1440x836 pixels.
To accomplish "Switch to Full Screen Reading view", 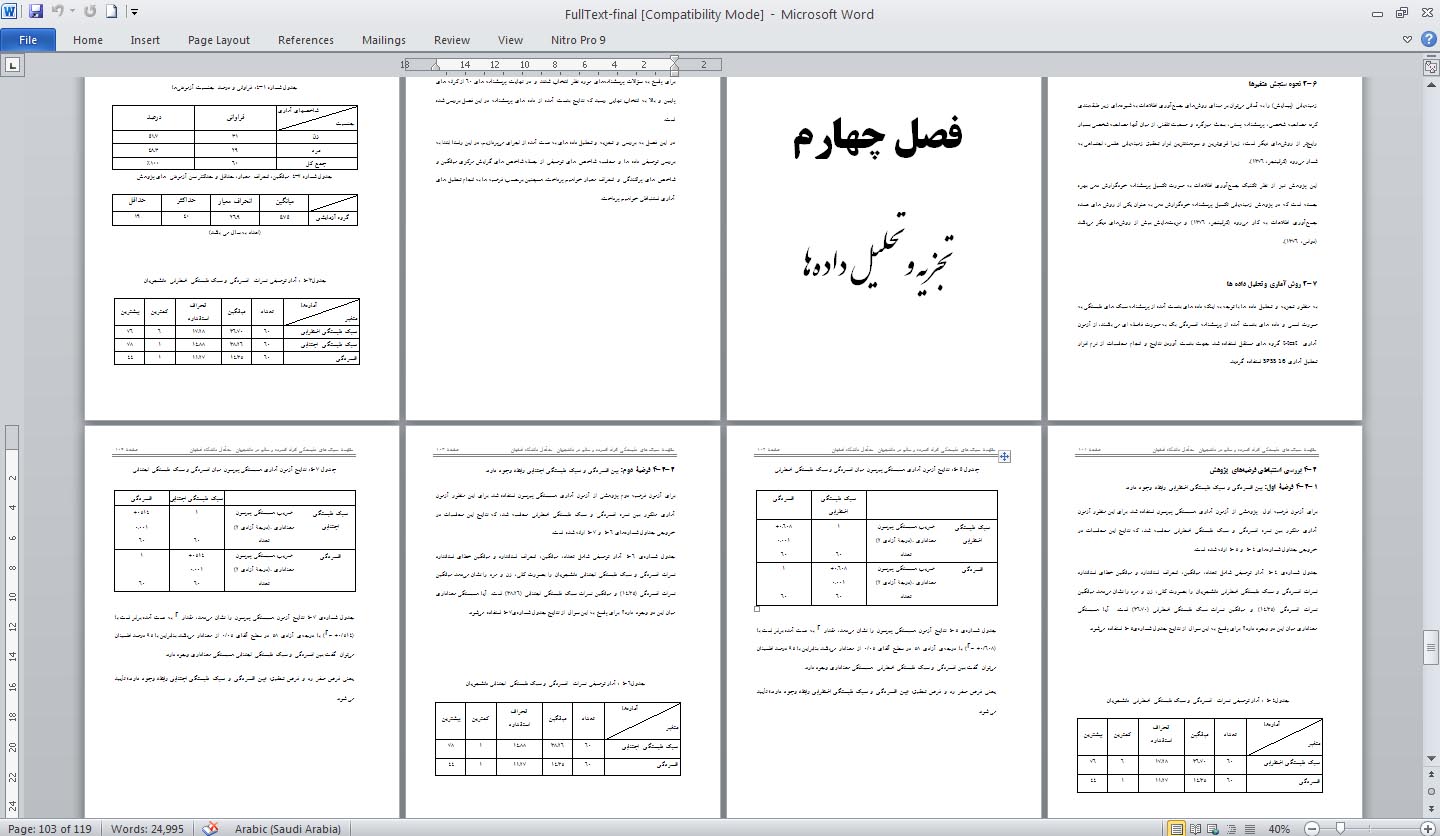I will pyautogui.click(x=1196, y=829).
